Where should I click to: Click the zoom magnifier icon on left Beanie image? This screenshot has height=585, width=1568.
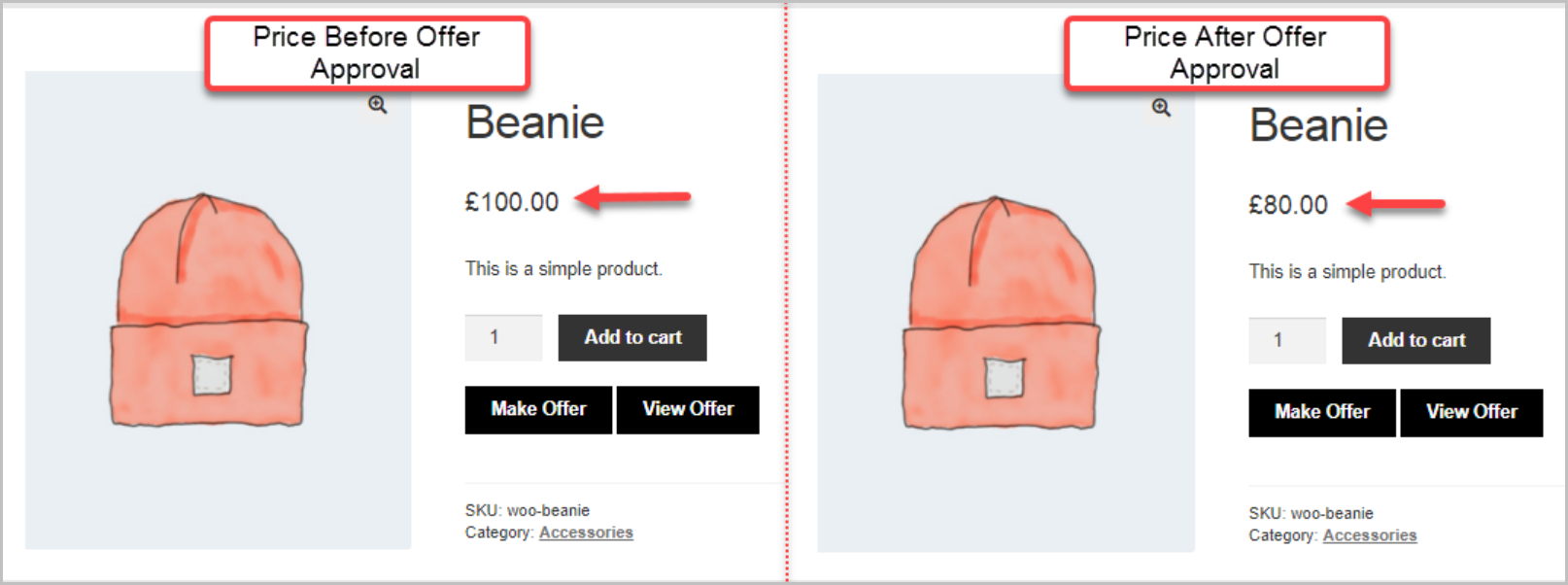click(x=376, y=106)
